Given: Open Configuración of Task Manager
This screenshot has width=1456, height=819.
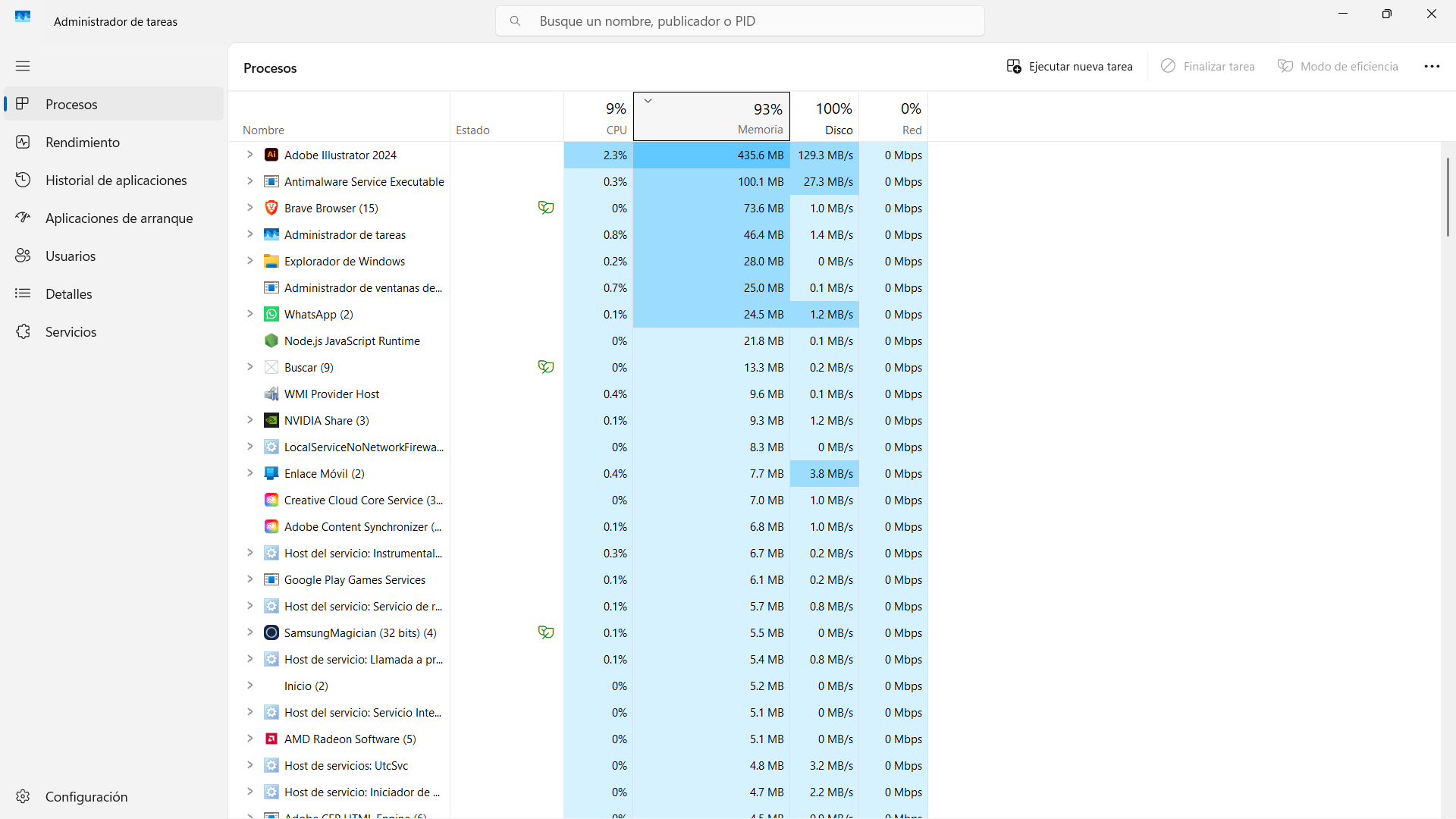Looking at the screenshot, I should [x=86, y=796].
